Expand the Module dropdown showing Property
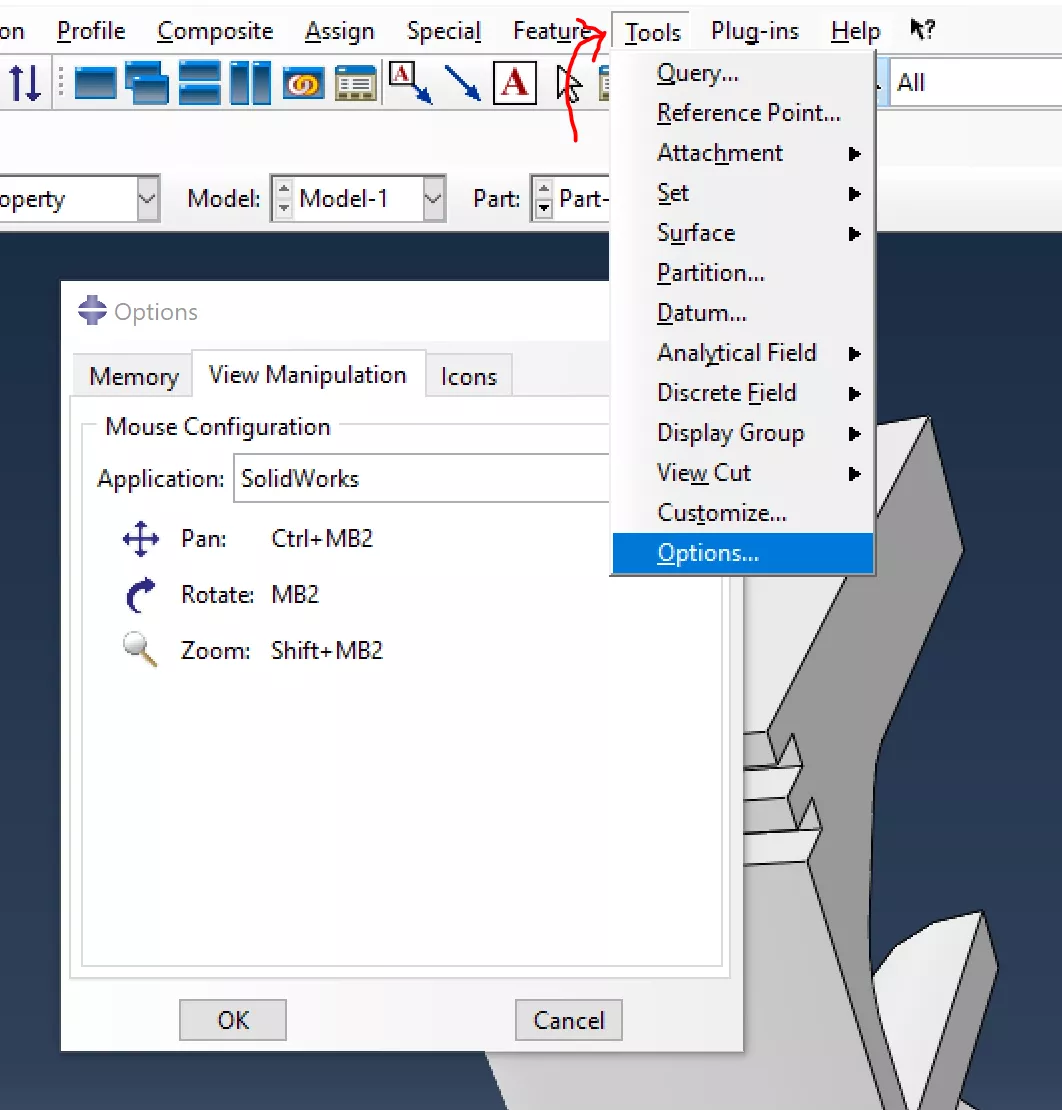 (147, 199)
